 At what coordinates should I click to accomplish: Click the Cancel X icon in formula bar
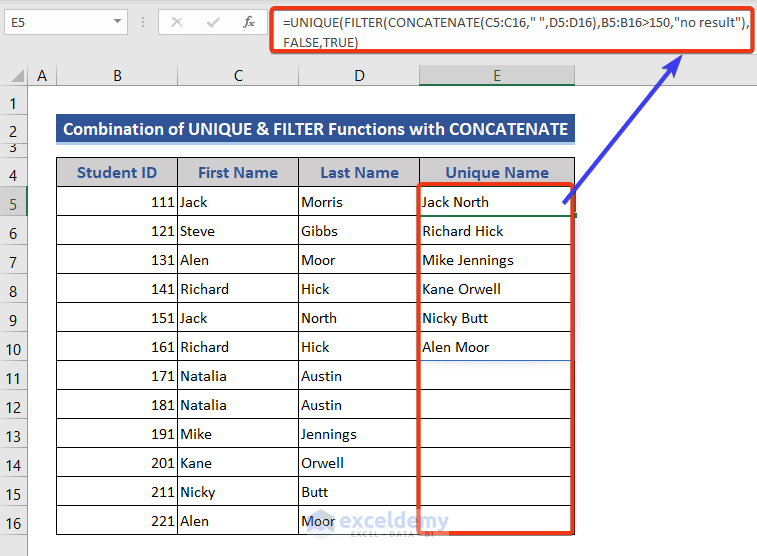click(177, 22)
